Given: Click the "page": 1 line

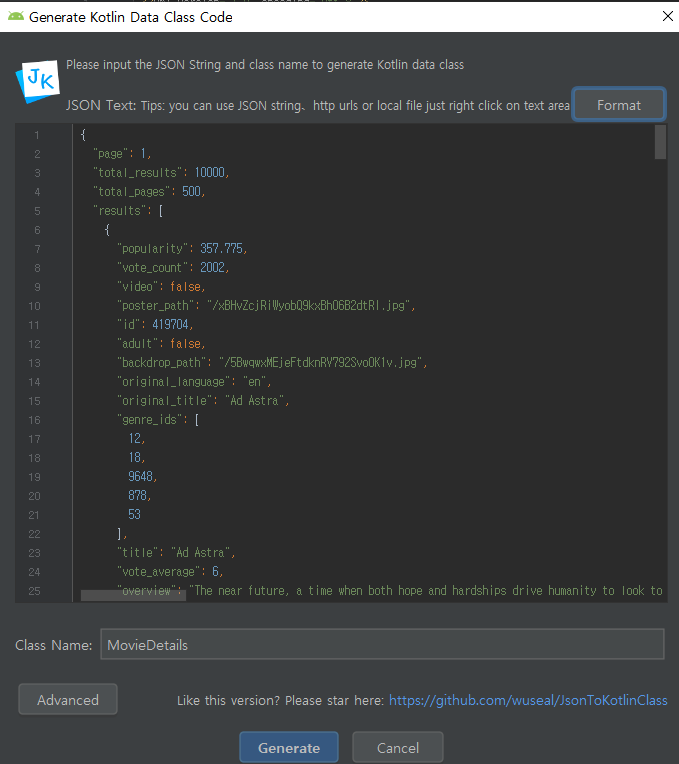Looking at the screenshot, I should (x=122, y=154).
